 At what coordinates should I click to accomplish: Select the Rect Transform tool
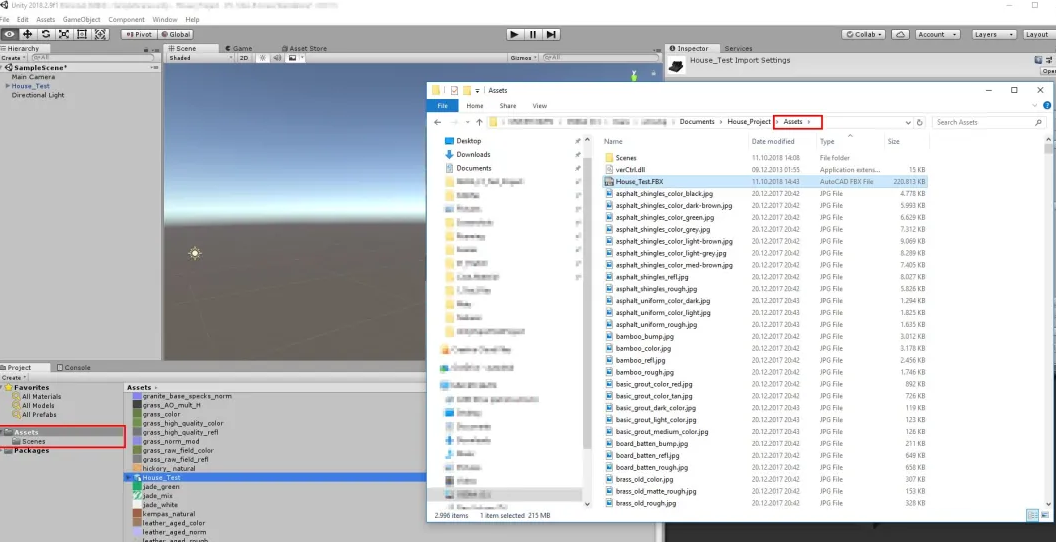click(x=82, y=34)
